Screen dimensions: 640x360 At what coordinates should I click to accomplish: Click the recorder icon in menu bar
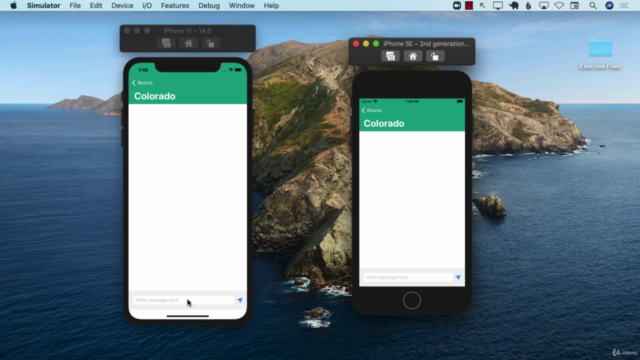pyautogui.click(x=457, y=5)
